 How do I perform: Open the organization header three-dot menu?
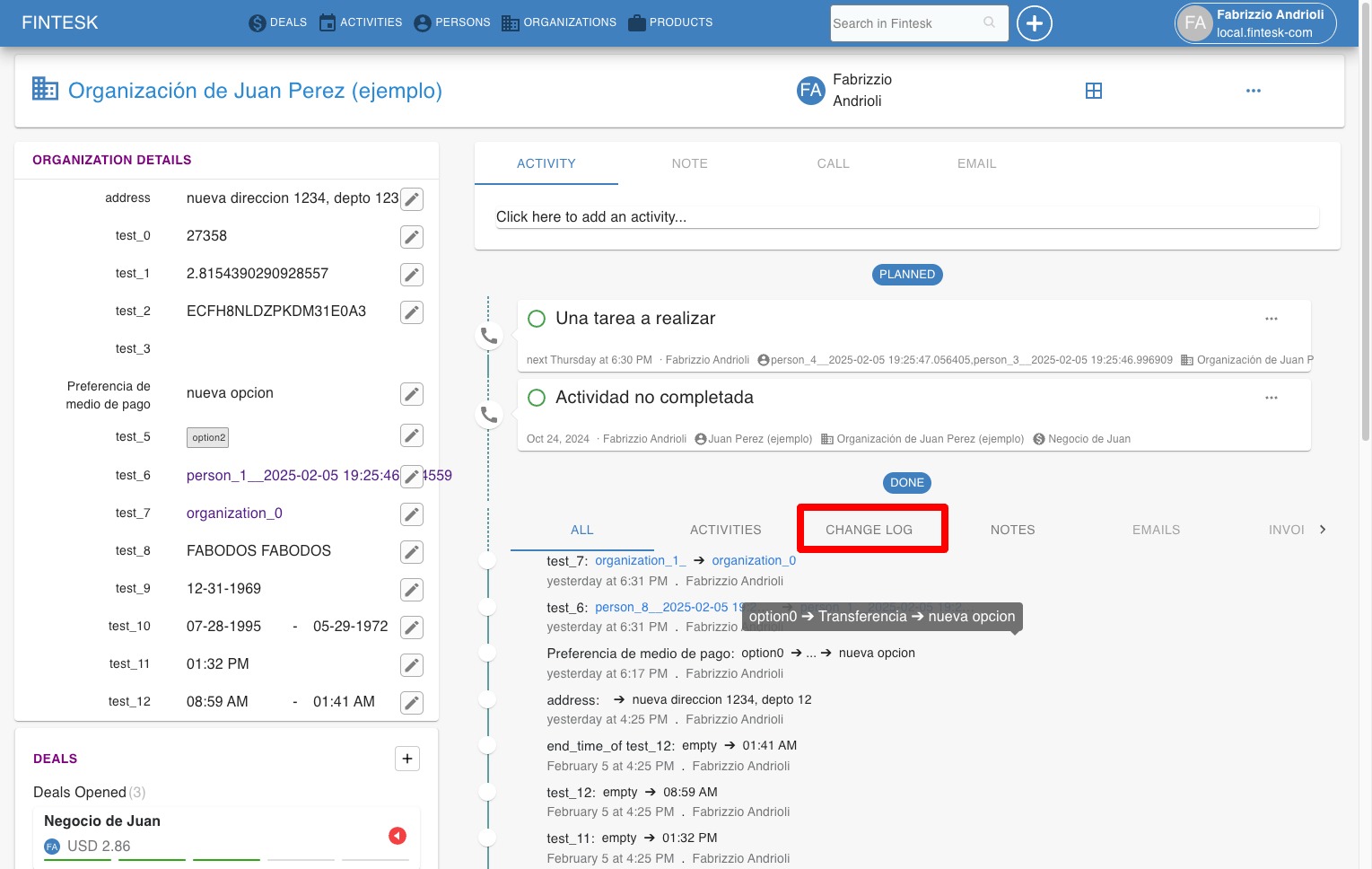[x=1253, y=91]
